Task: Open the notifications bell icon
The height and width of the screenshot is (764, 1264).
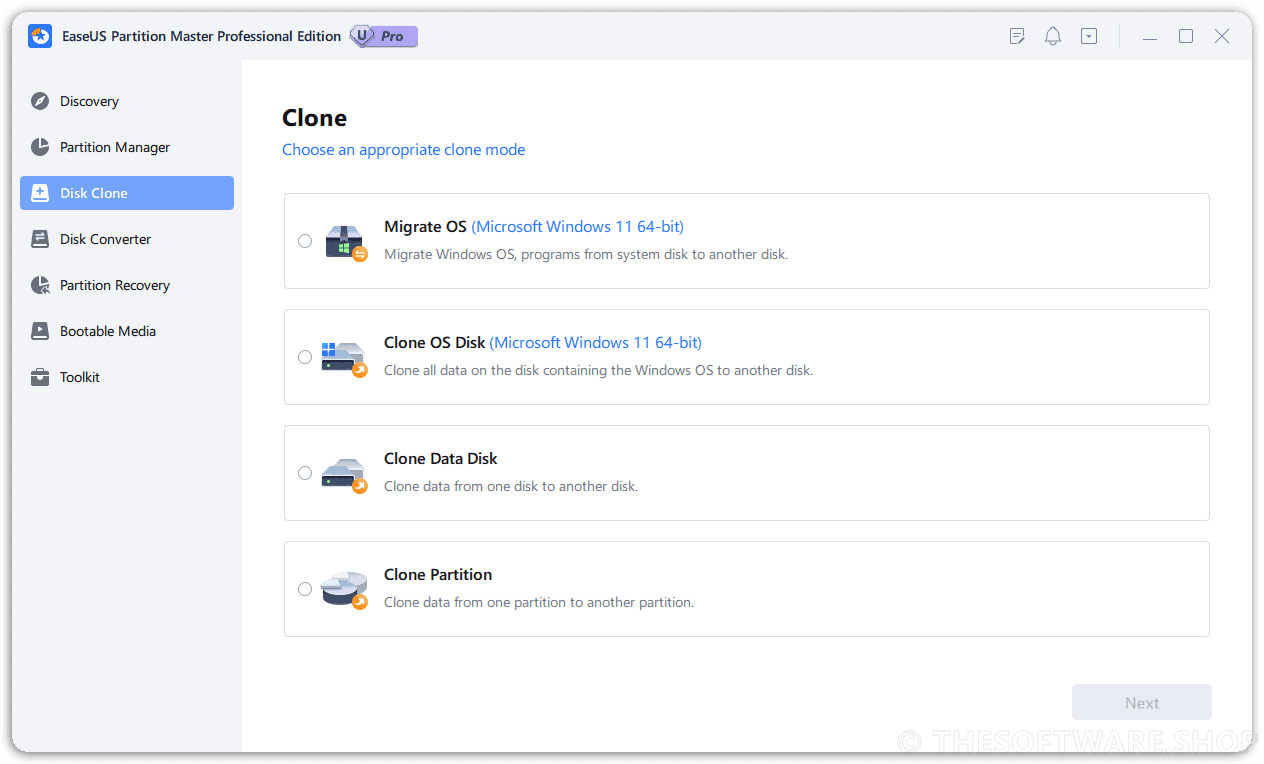Action: 1053,36
